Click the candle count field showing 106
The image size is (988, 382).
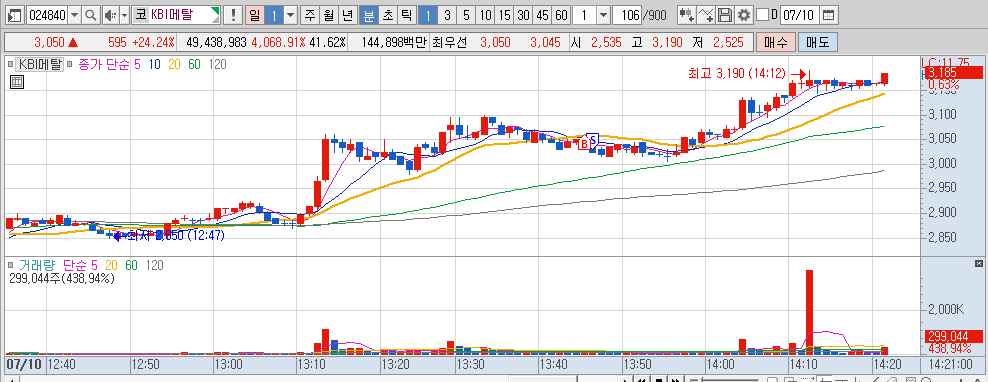[626, 14]
